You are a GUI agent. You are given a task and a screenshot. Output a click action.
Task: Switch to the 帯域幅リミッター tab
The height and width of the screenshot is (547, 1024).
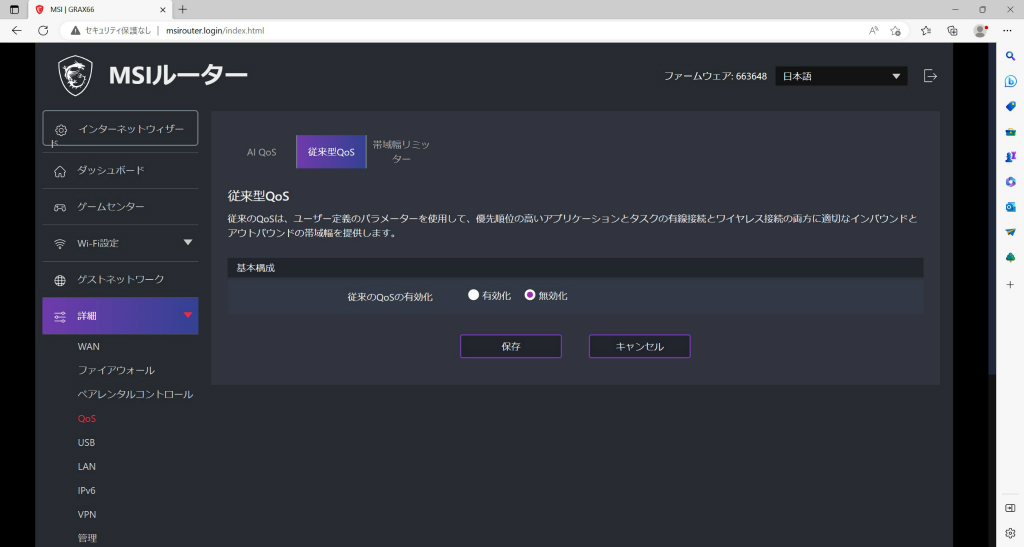(x=401, y=151)
